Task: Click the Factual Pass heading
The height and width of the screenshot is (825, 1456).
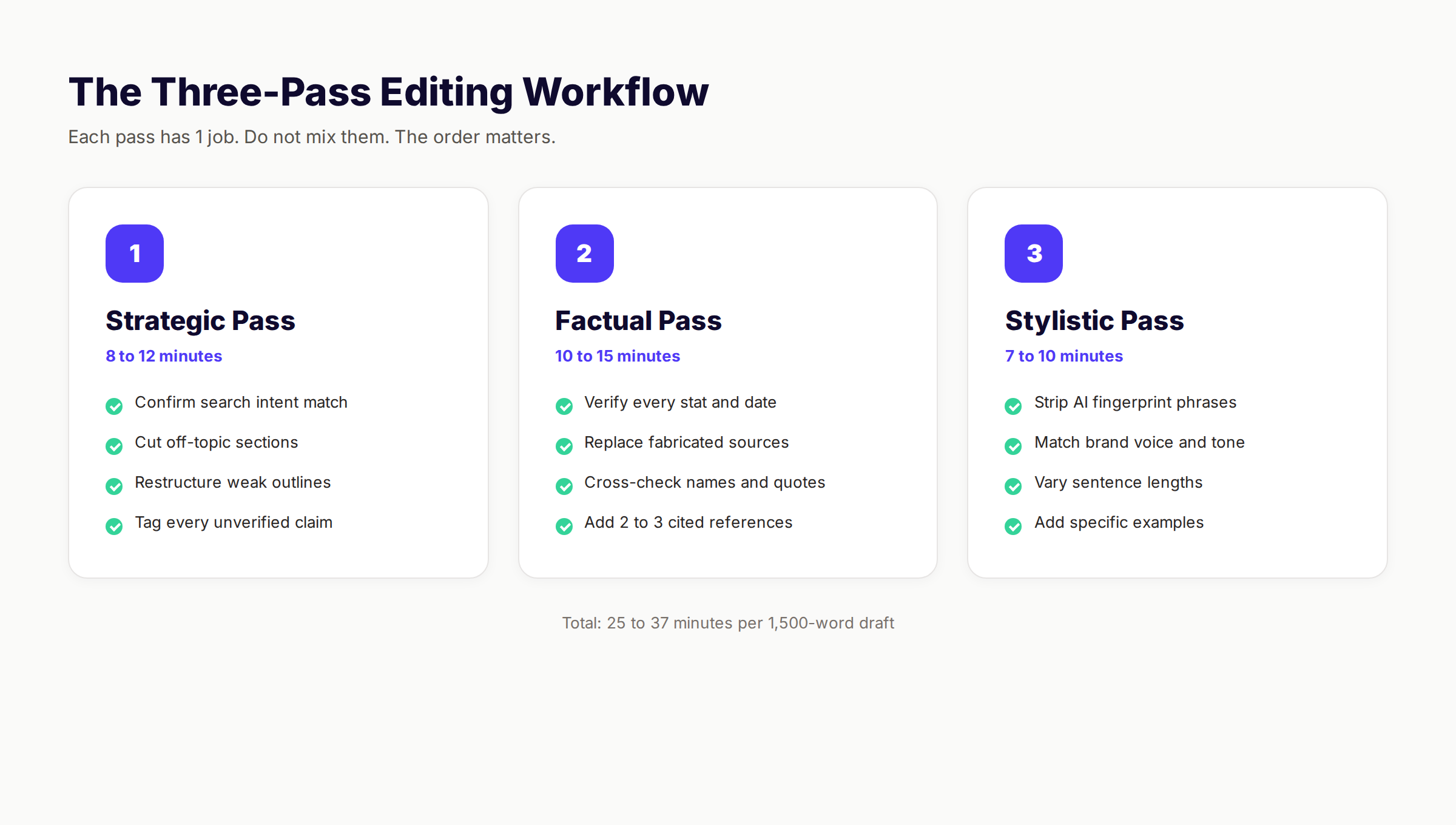Action: tap(638, 321)
